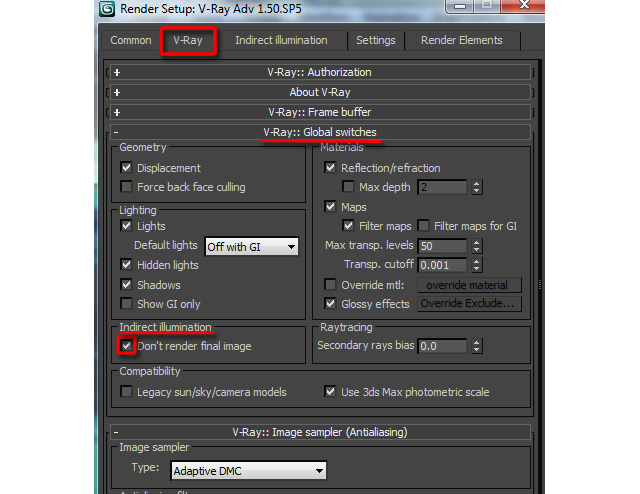
Task: Expand the V-Ray:: Authorization rollout
Action: coord(320,73)
